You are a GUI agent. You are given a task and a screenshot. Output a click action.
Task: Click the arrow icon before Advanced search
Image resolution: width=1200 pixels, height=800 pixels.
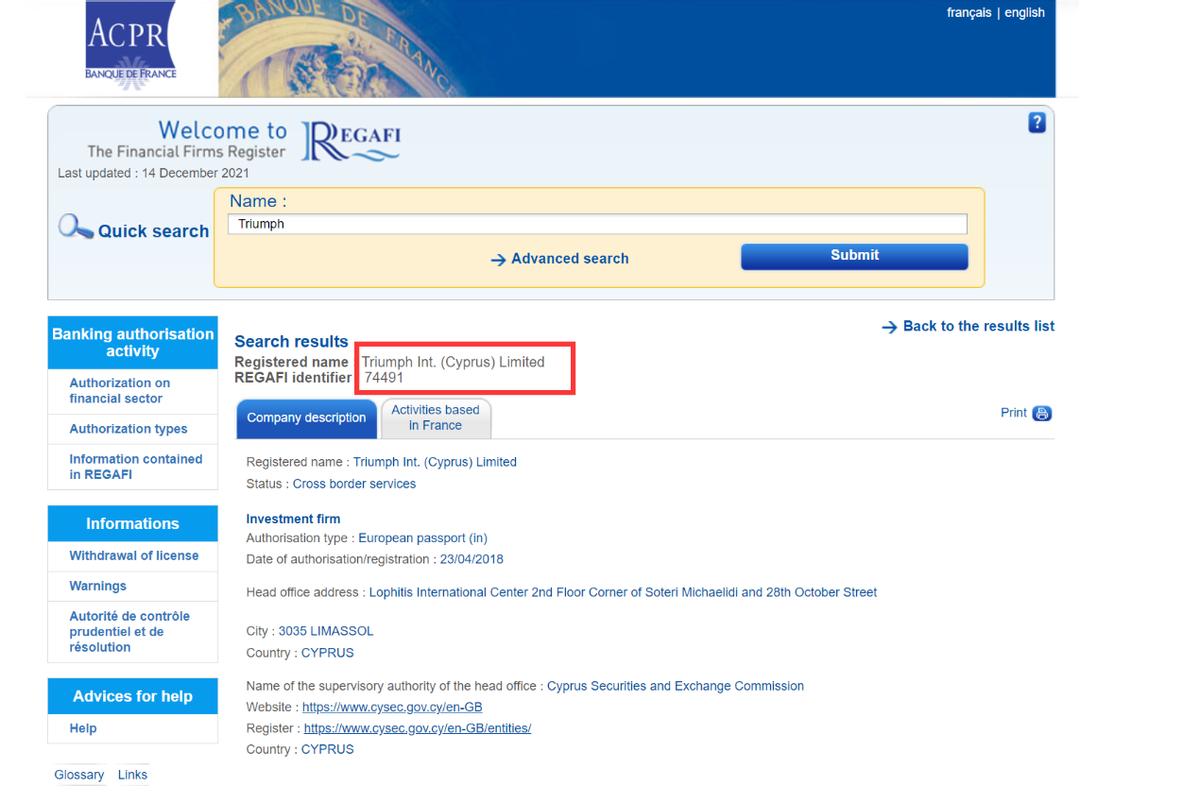[x=498, y=260]
